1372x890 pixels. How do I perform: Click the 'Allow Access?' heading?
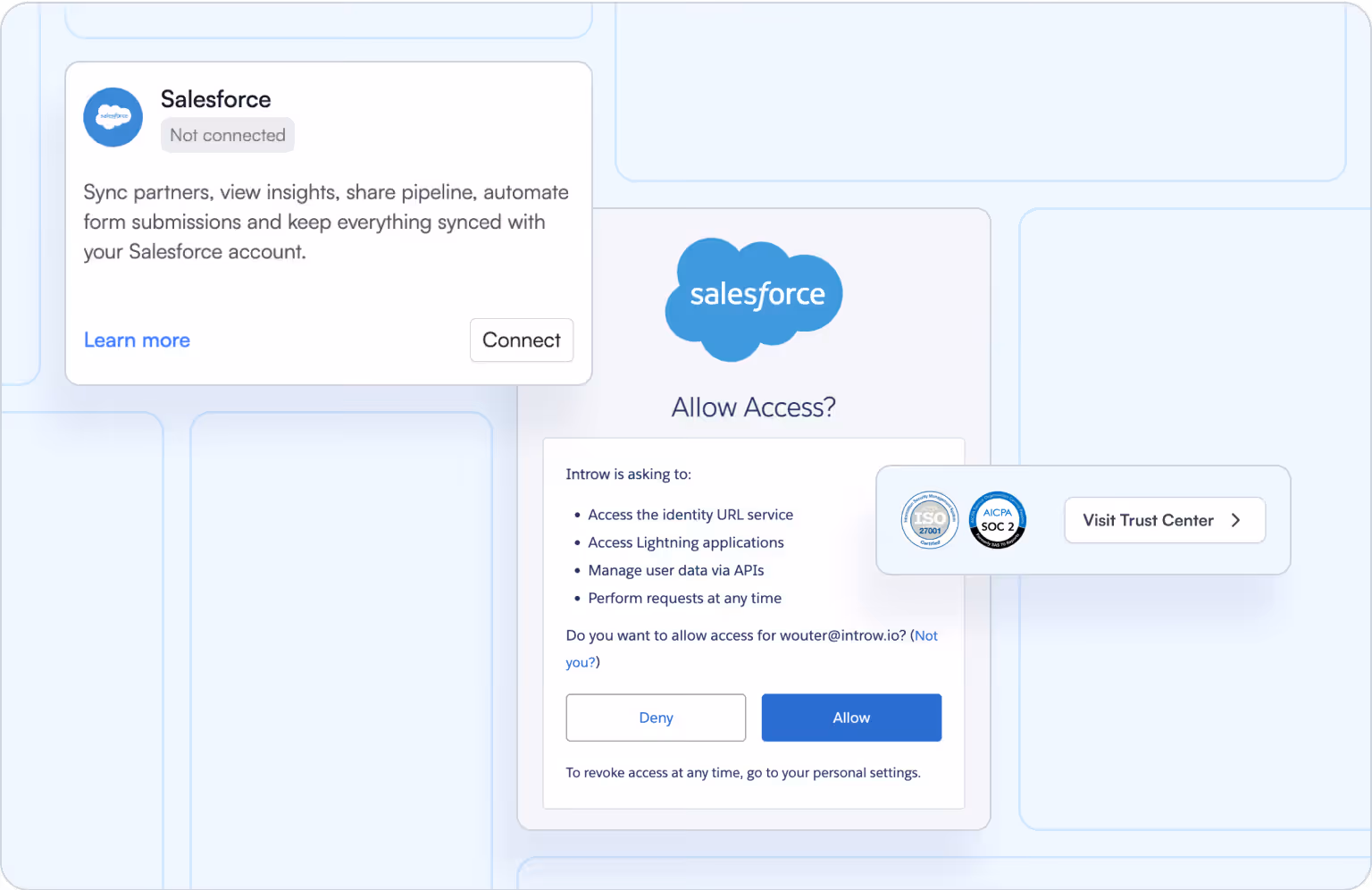click(754, 407)
